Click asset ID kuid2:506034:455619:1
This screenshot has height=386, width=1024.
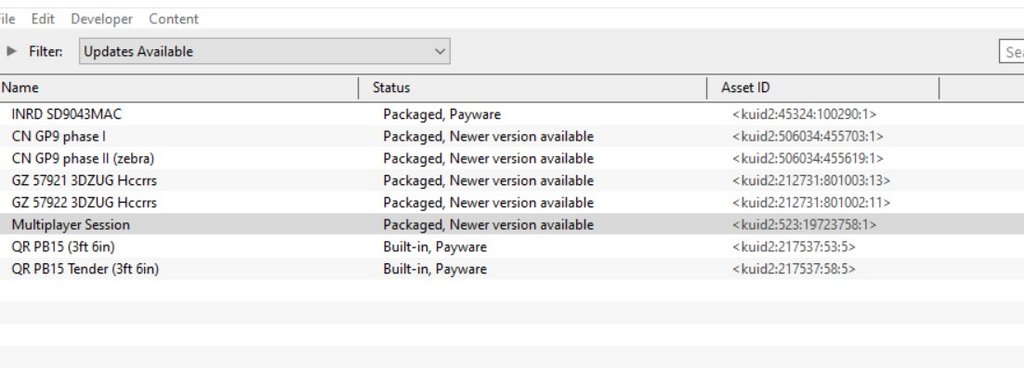tap(808, 159)
